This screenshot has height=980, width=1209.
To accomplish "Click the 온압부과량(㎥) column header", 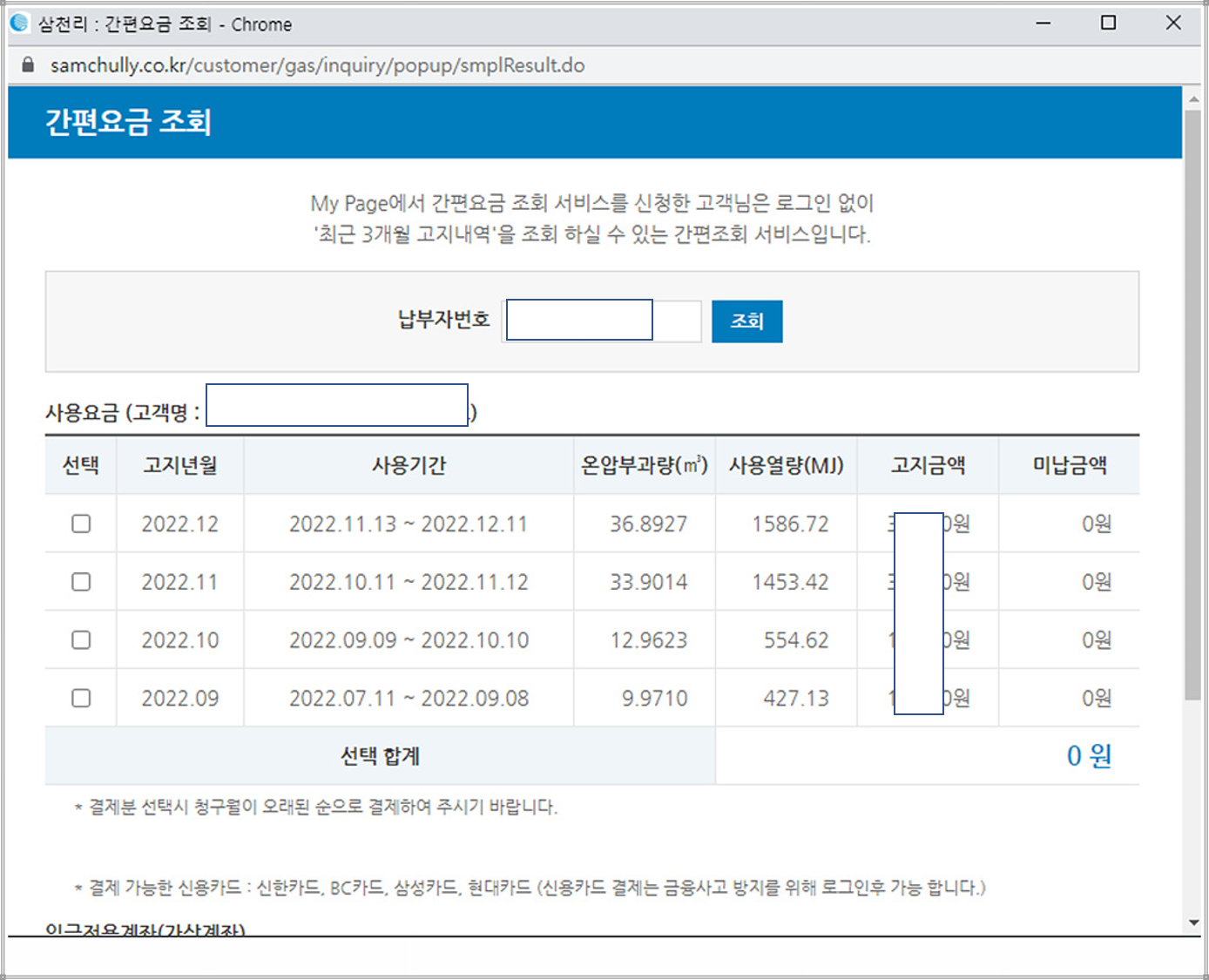I will coord(645,465).
